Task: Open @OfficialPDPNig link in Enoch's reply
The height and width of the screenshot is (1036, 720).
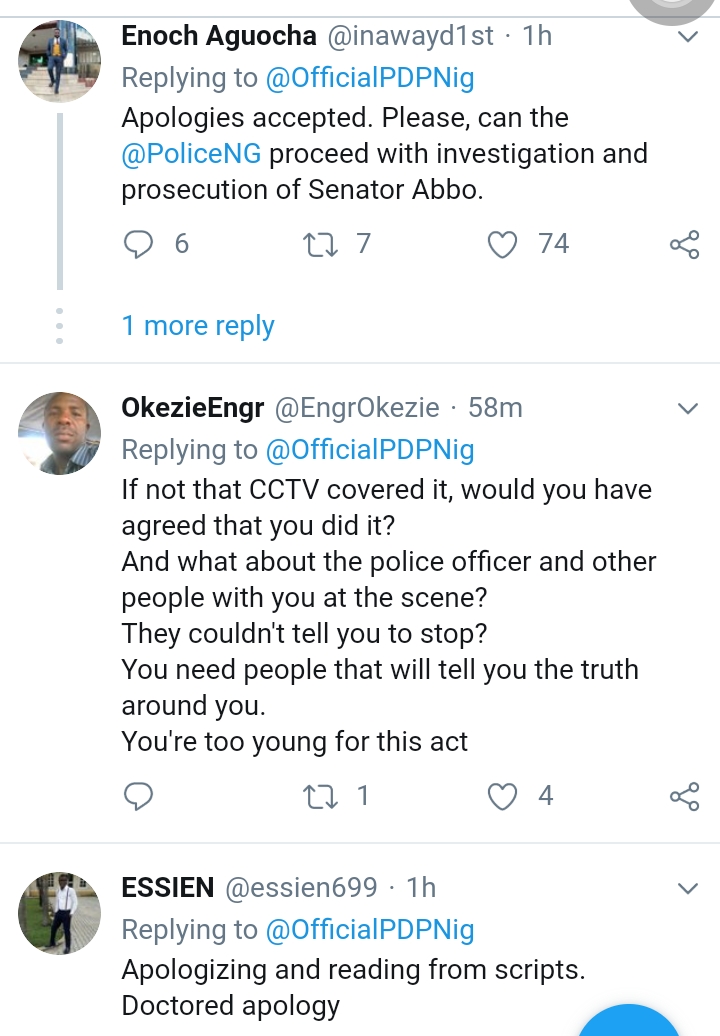Action: [x=369, y=78]
